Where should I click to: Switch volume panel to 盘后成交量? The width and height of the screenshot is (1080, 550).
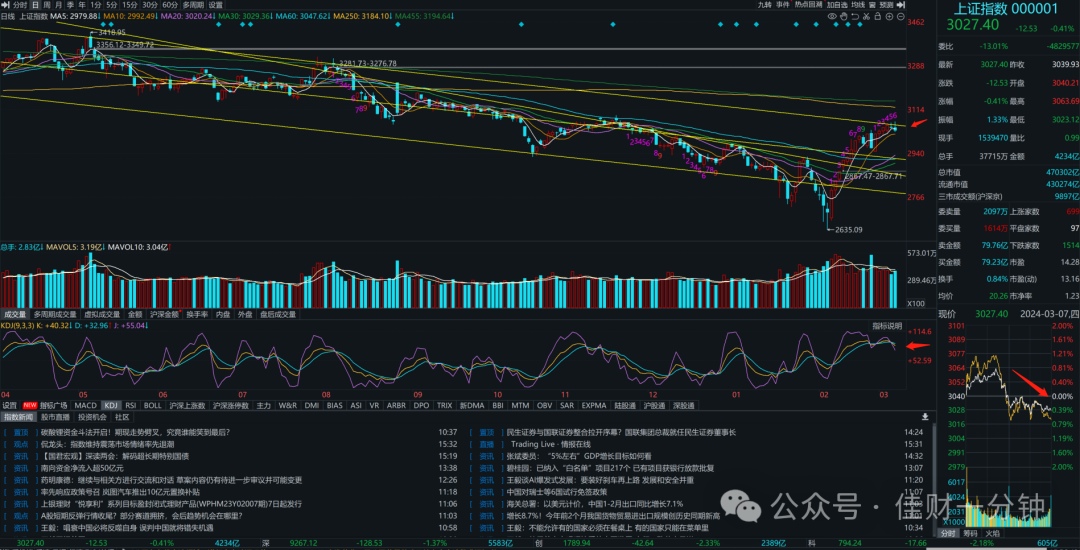click(x=277, y=315)
